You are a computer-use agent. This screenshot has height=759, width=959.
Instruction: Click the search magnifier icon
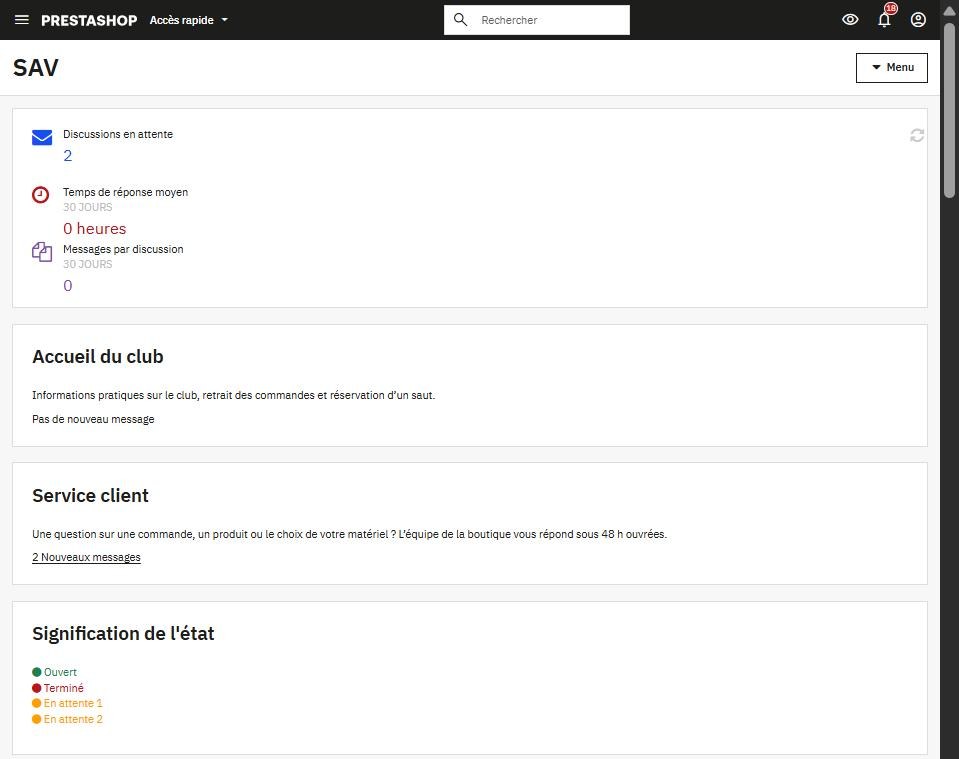pos(461,20)
